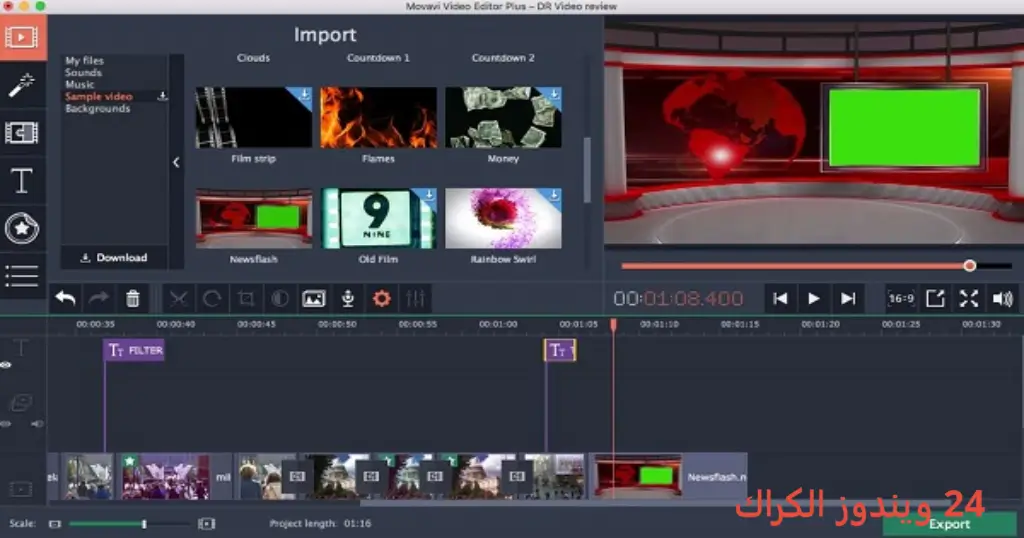Skip to previous frame
This screenshot has width=1024, height=538.
(780, 298)
